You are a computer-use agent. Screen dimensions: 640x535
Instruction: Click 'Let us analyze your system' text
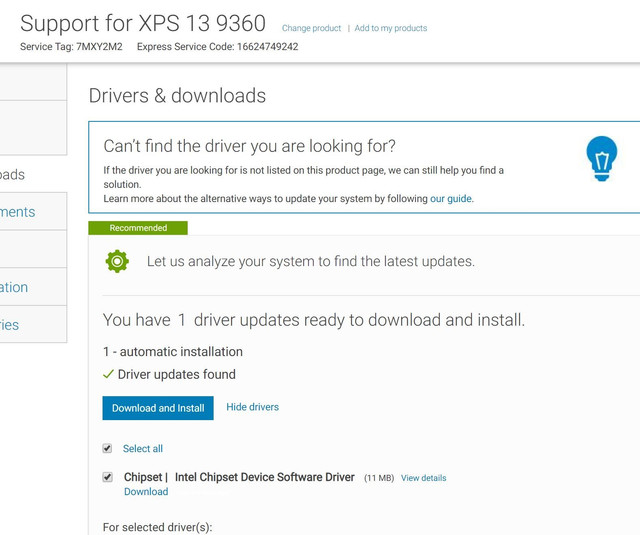click(x=311, y=261)
